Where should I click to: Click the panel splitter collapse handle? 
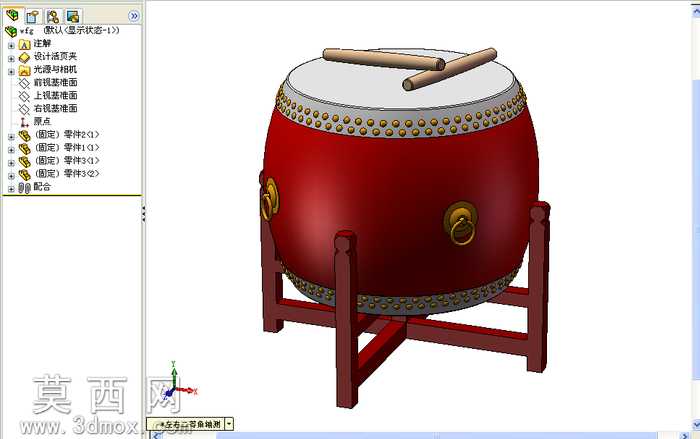143,214
